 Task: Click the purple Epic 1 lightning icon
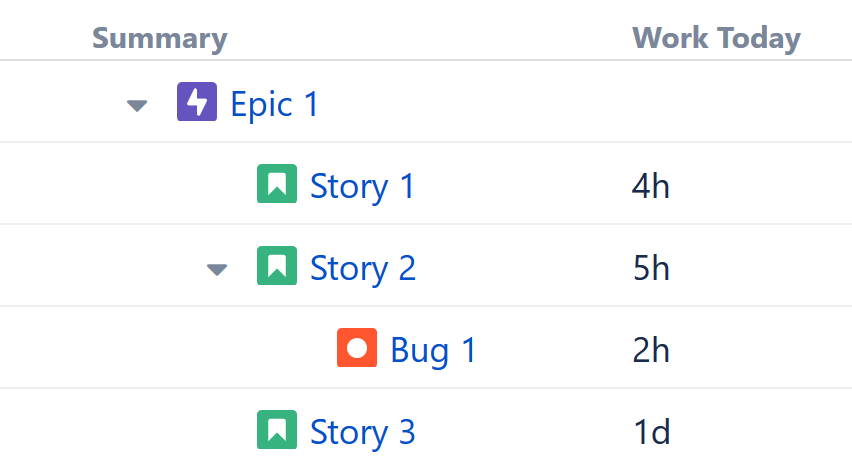pyautogui.click(x=197, y=102)
